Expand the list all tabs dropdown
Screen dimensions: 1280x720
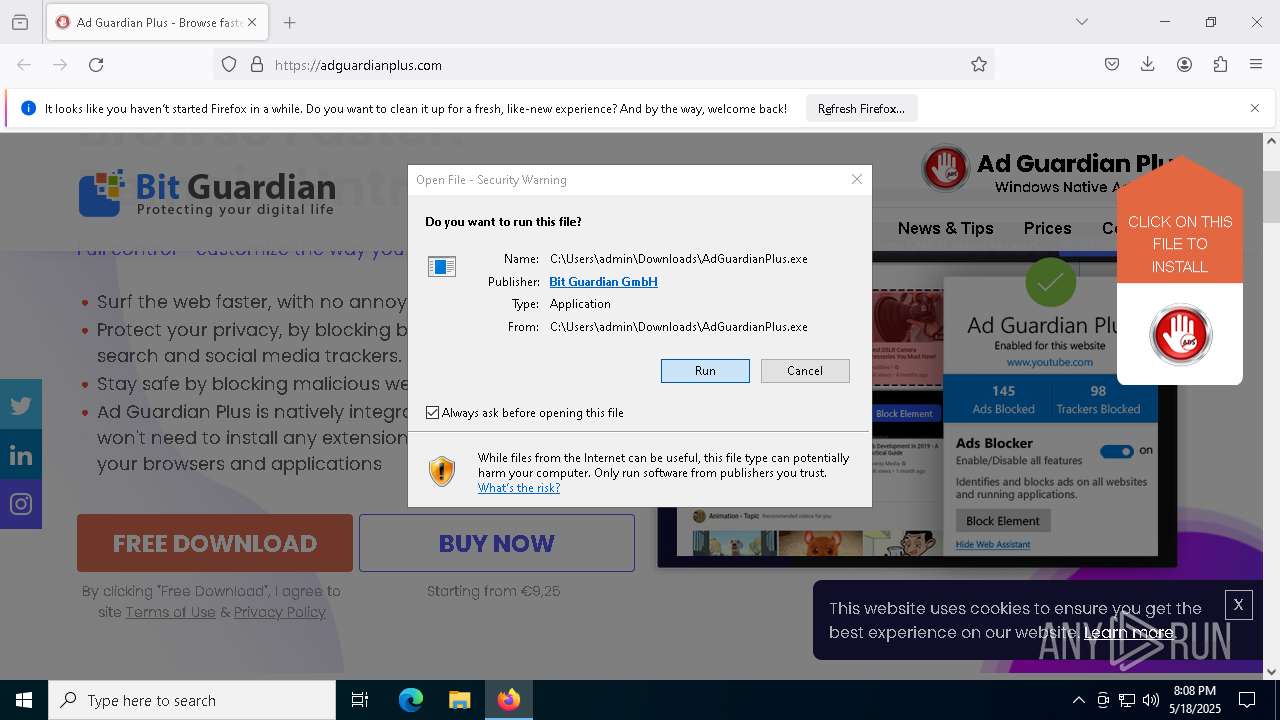click(x=1082, y=22)
